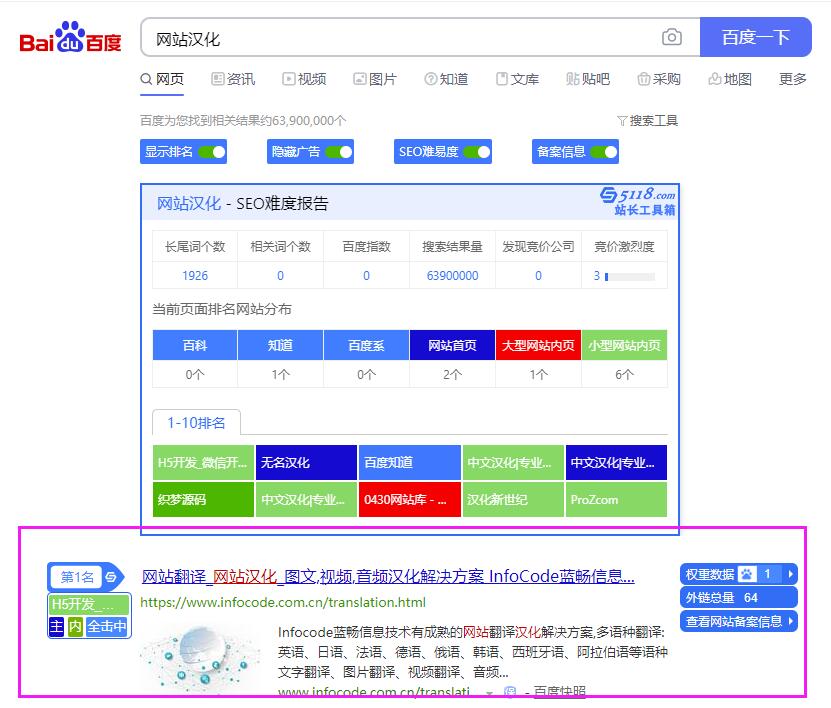Screen dimensions: 831x708
Task: Switch to 知道 tab
Action: click(446, 79)
